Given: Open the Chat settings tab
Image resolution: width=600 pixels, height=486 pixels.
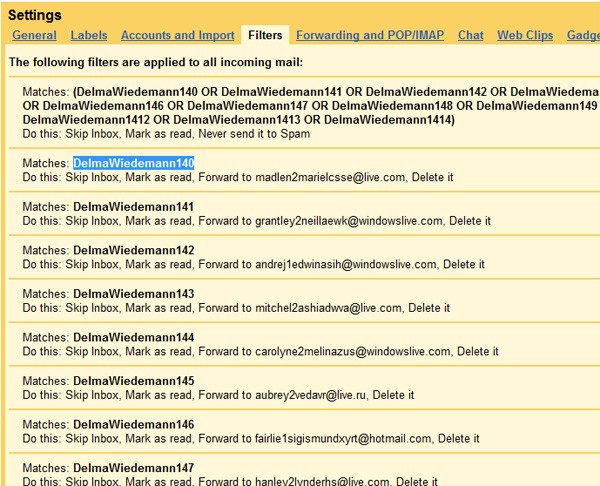Looking at the screenshot, I should coord(470,35).
